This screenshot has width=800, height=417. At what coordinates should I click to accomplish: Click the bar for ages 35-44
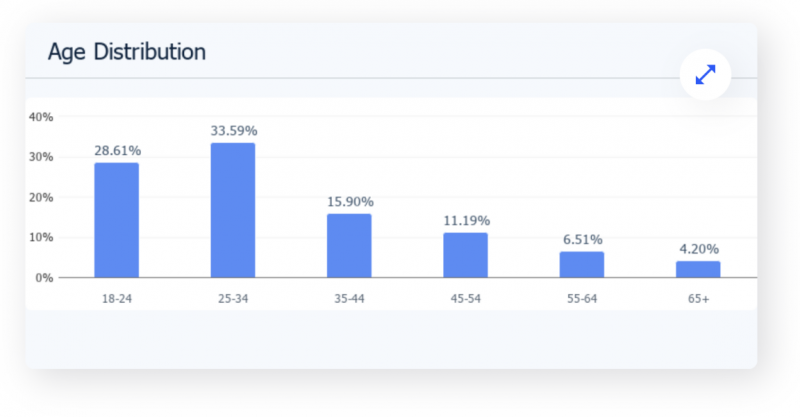click(x=349, y=246)
